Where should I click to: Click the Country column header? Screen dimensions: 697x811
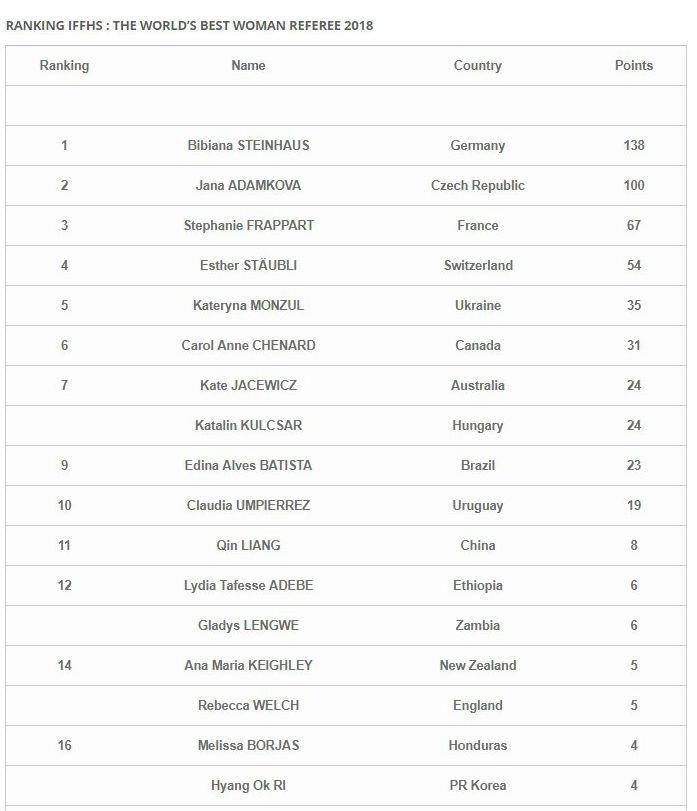coord(477,66)
